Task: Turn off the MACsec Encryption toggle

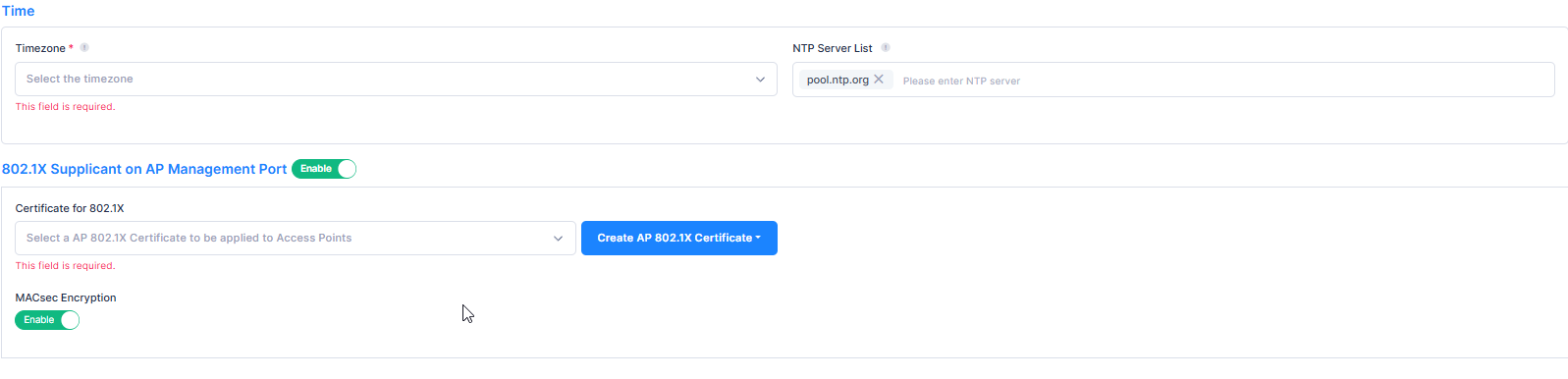Action: point(47,320)
